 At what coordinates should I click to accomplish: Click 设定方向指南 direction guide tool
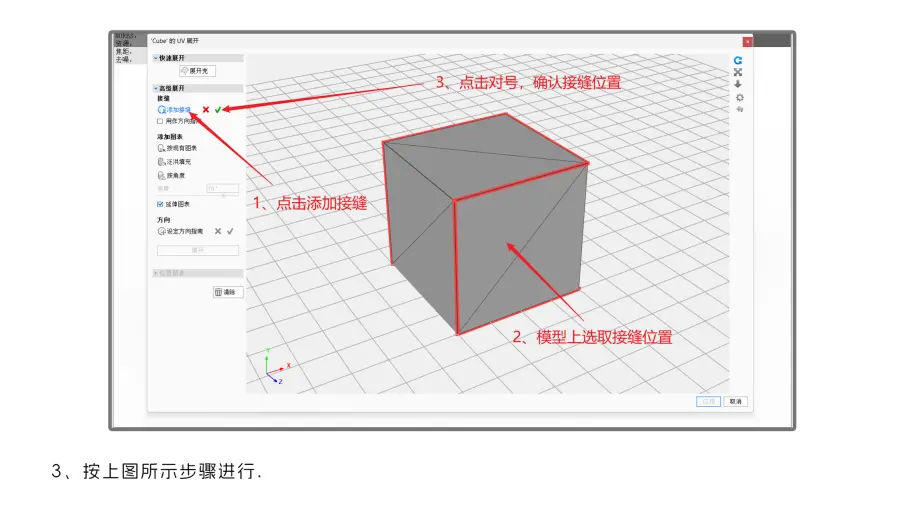pyautogui.click(x=180, y=231)
